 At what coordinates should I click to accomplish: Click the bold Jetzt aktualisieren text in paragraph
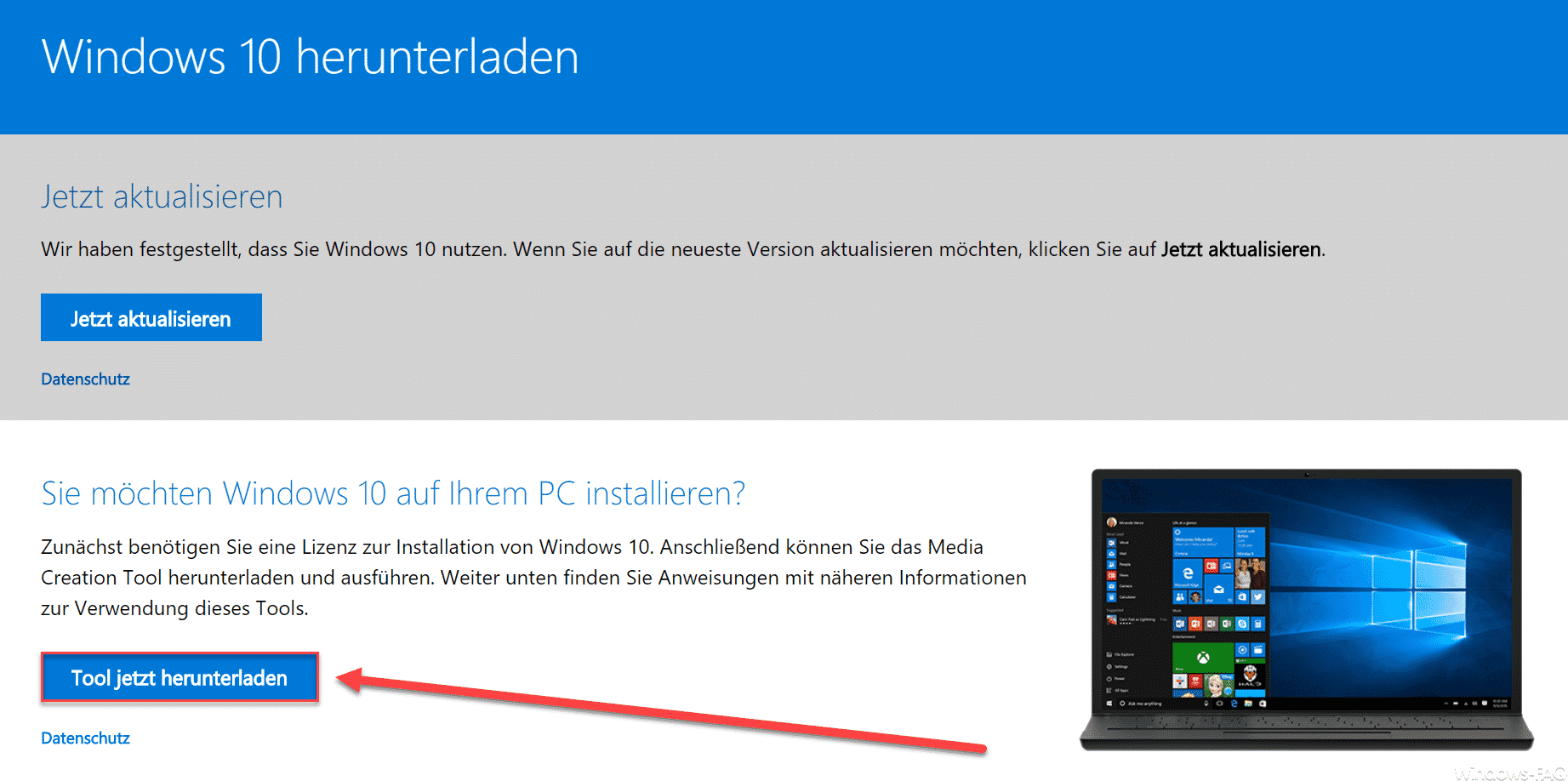pos(1241,249)
